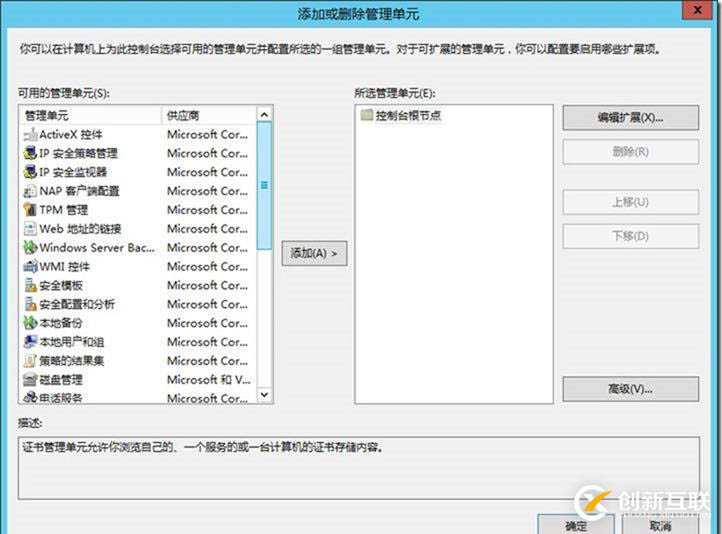Image resolution: width=722 pixels, height=534 pixels.
Task: Click the IP 安全策略管理 icon
Action: point(30,153)
